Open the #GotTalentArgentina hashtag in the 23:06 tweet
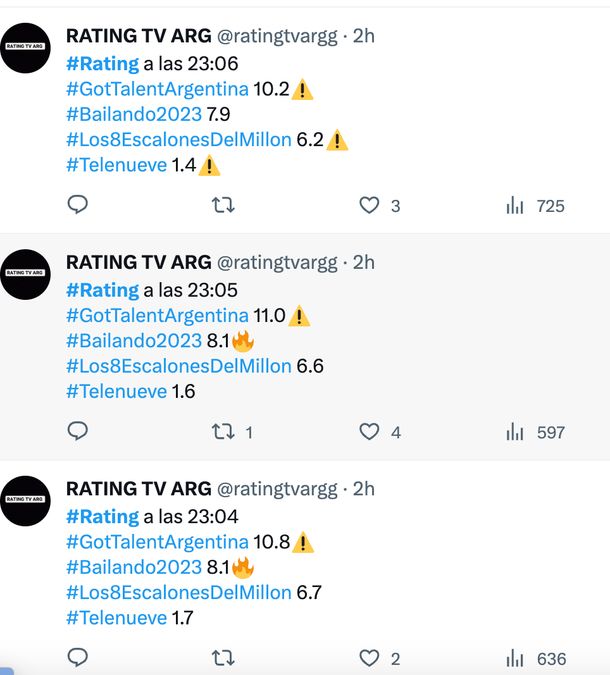 coord(157,89)
